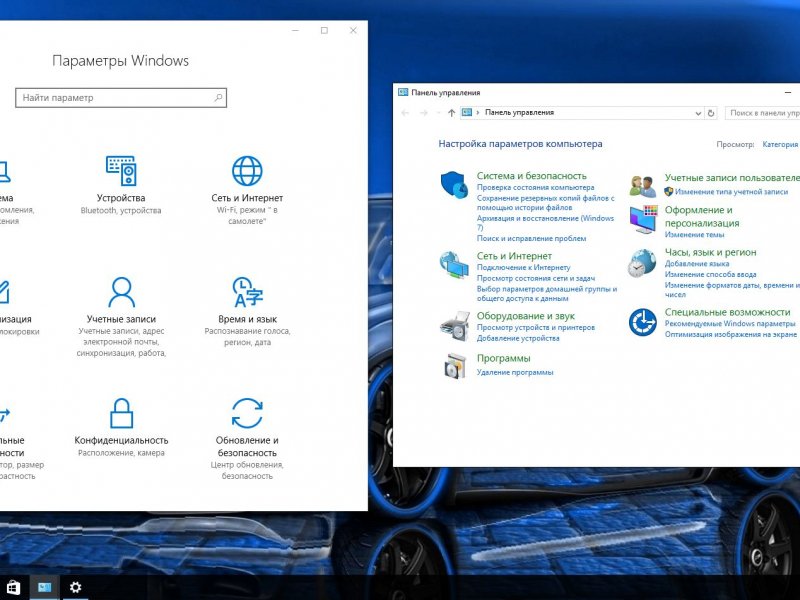
Task: Open 'Специальные возможности' heading
Action: click(727, 312)
